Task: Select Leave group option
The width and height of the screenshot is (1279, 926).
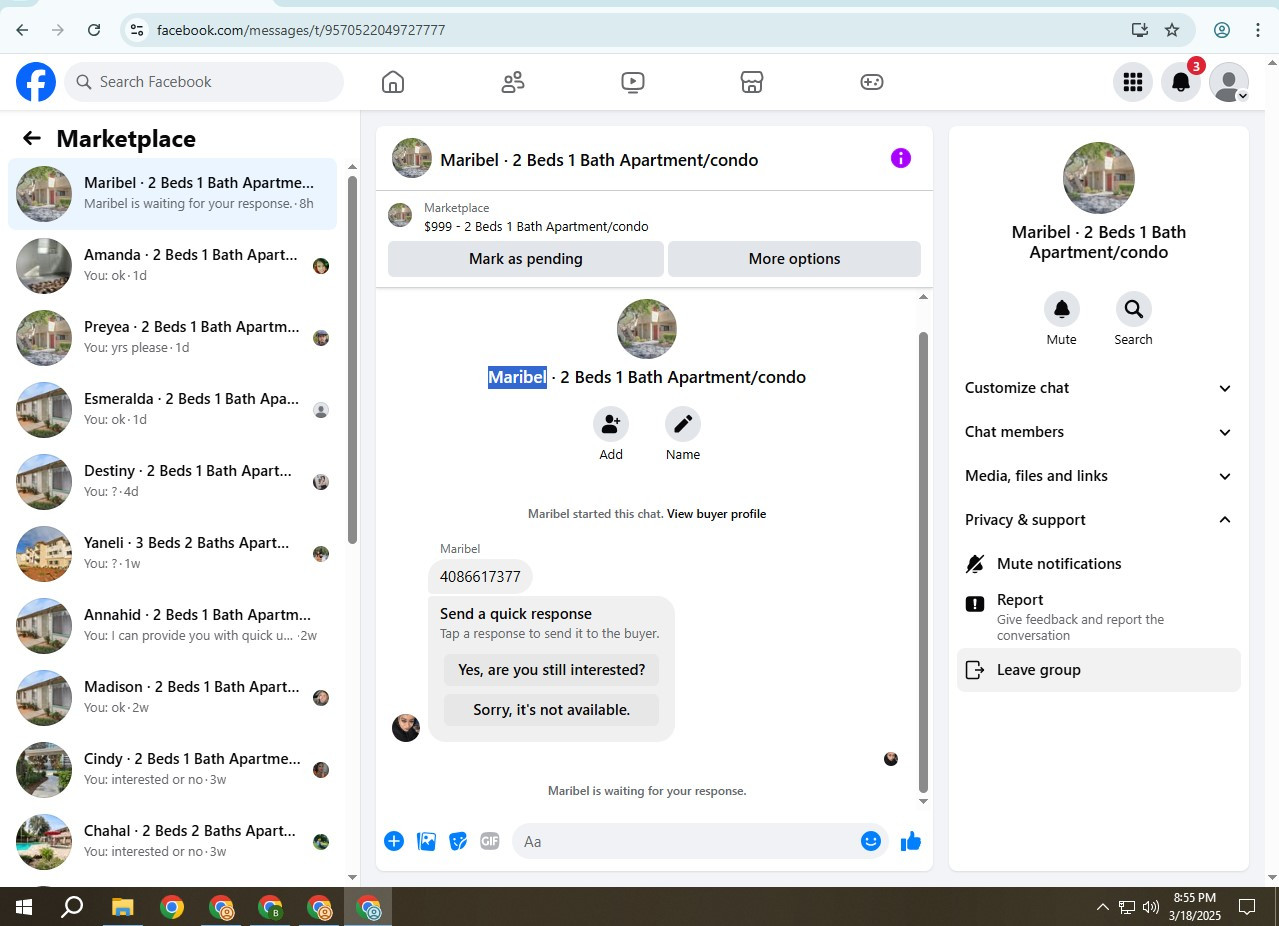Action: [x=1099, y=670]
